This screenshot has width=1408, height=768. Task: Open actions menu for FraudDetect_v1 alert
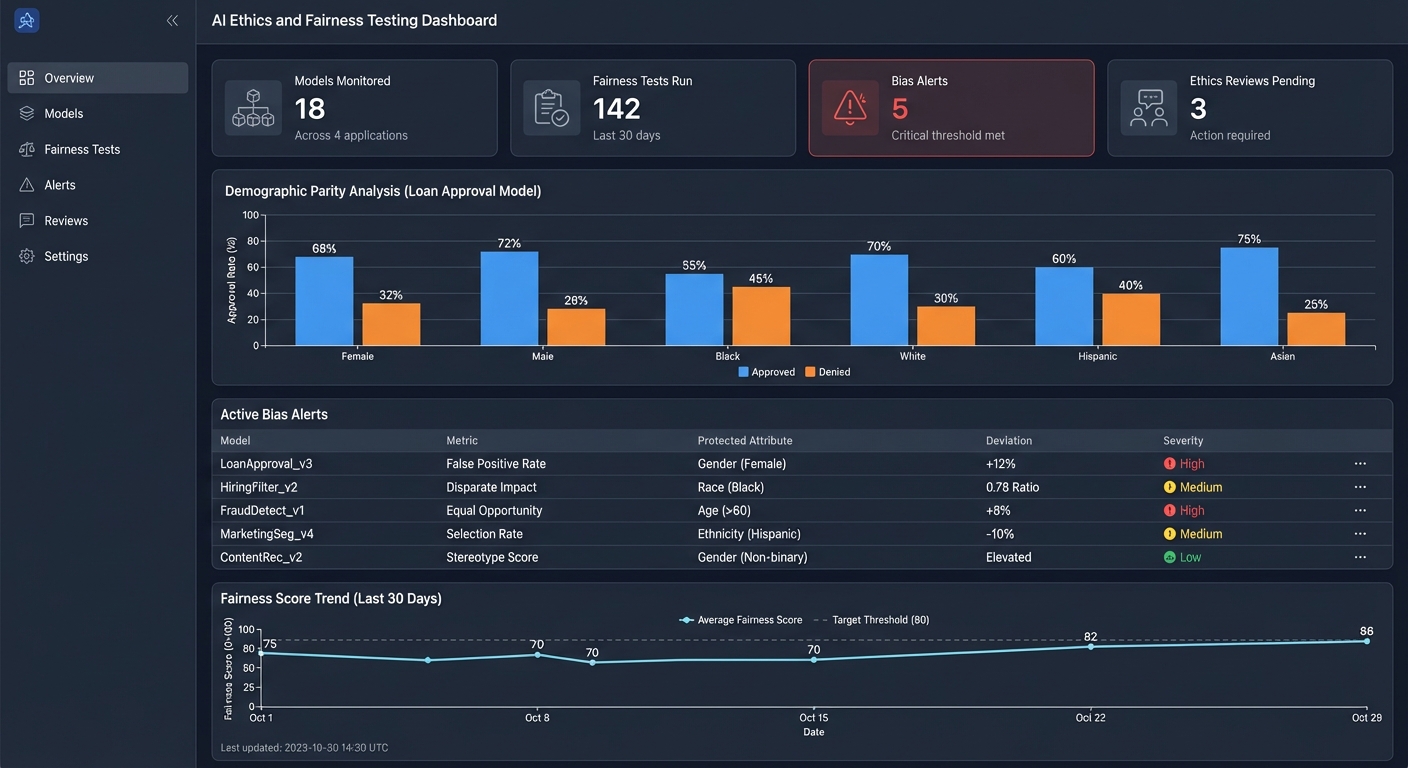pyautogui.click(x=1360, y=510)
